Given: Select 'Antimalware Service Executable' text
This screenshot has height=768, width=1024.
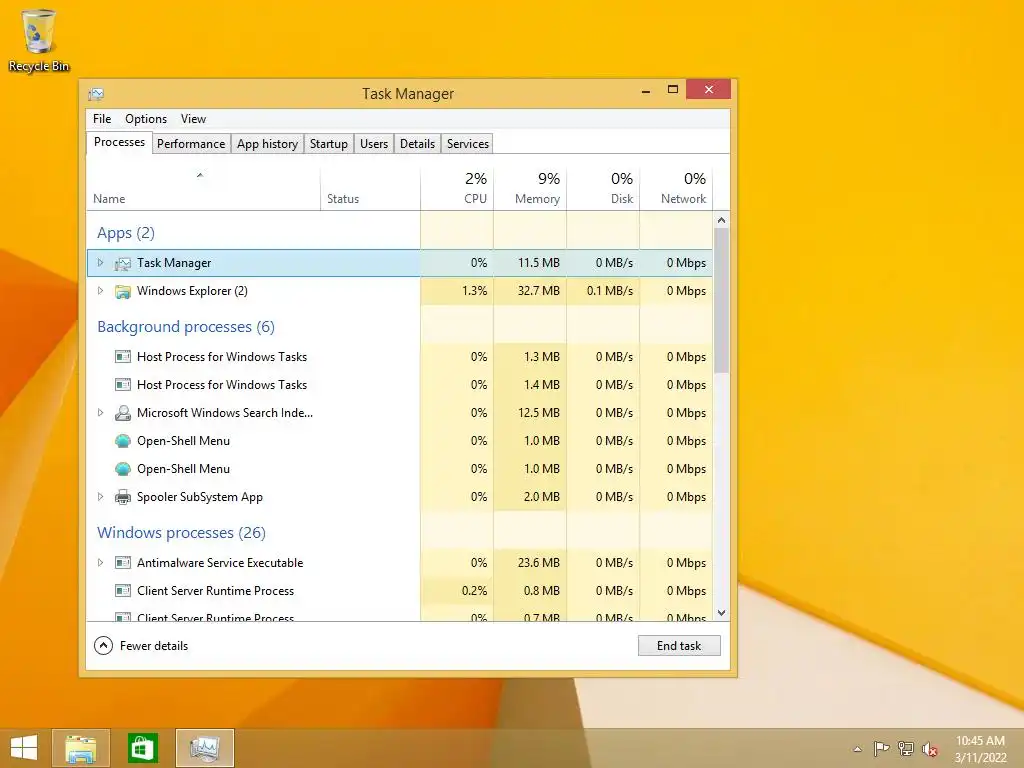Looking at the screenshot, I should tap(220, 562).
